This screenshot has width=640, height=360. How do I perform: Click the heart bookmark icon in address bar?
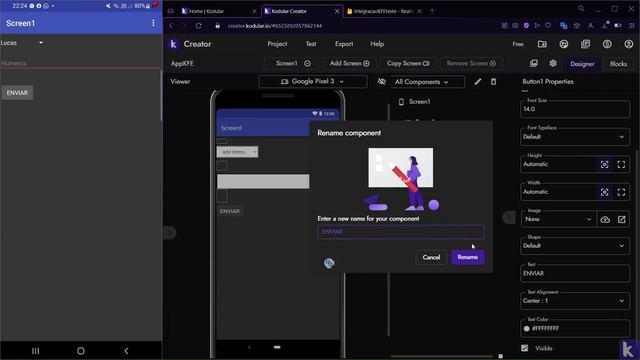click(548, 25)
